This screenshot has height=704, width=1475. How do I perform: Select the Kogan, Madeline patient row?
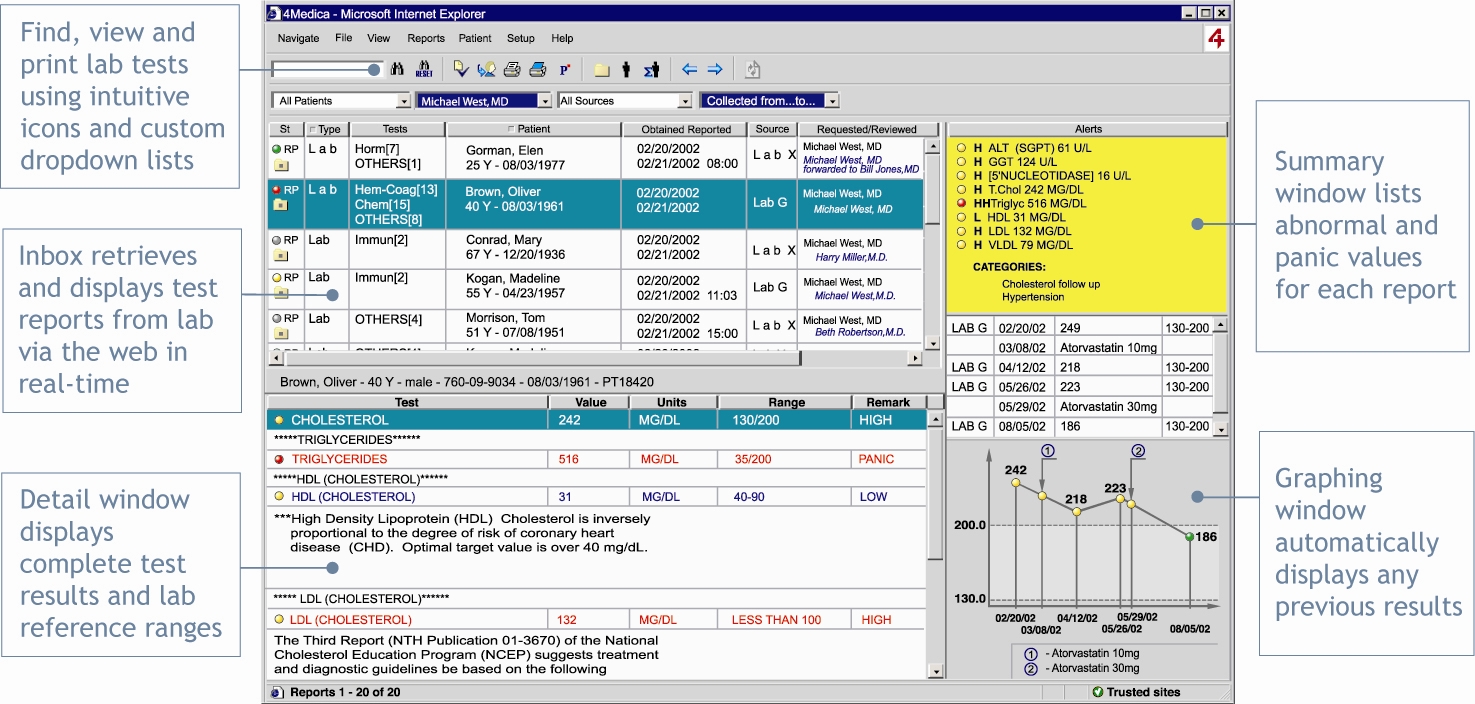[595, 288]
